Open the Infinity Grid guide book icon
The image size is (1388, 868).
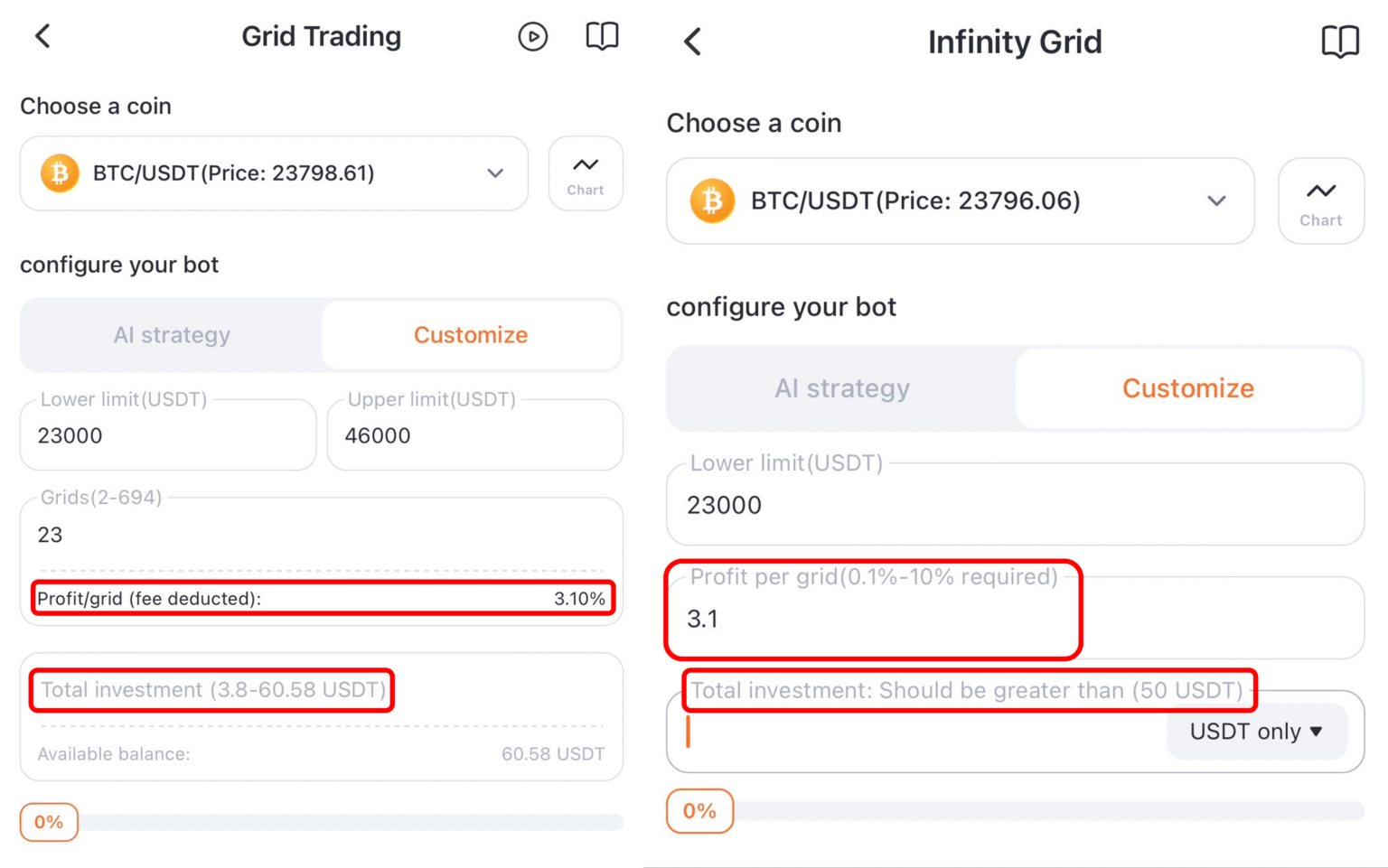tap(1340, 41)
